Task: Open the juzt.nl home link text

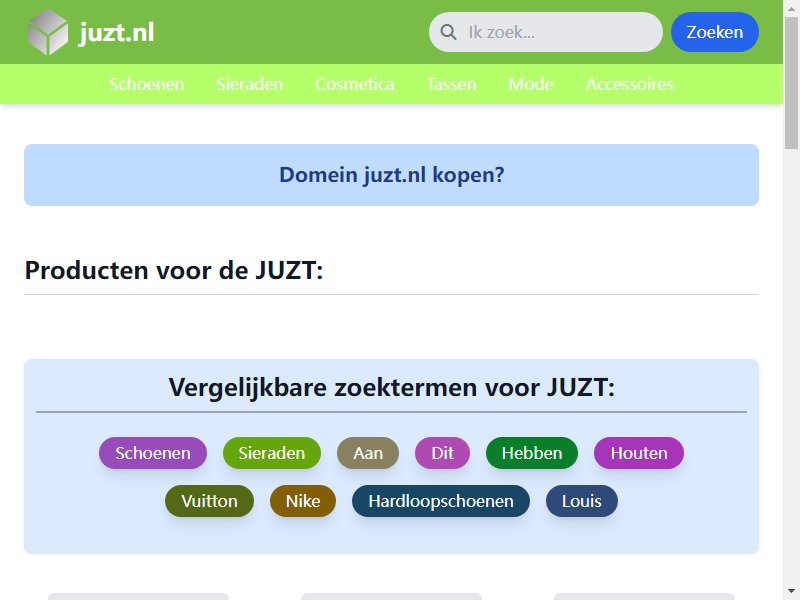Action: point(116,32)
